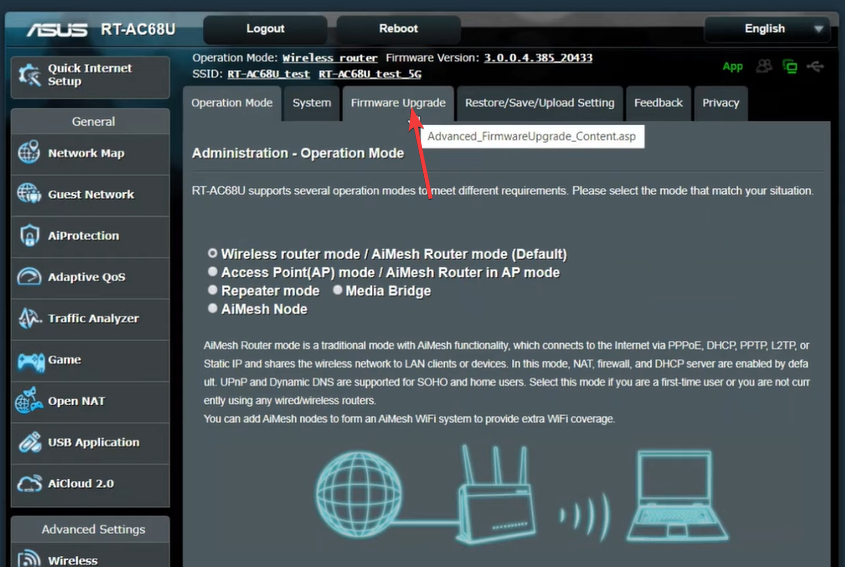Open the App link in header

732,66
